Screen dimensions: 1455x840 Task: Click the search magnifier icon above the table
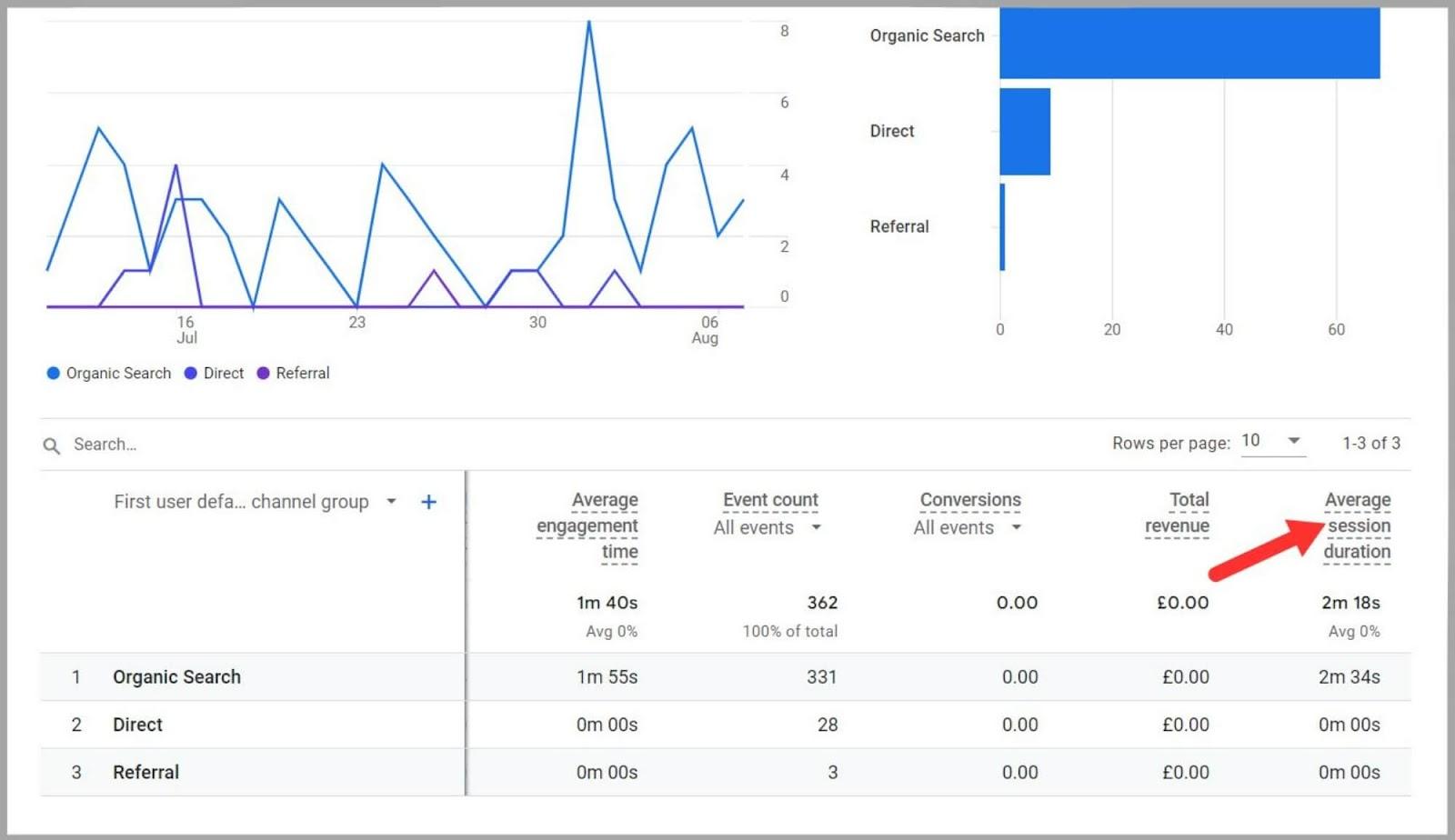click(51, 445)
